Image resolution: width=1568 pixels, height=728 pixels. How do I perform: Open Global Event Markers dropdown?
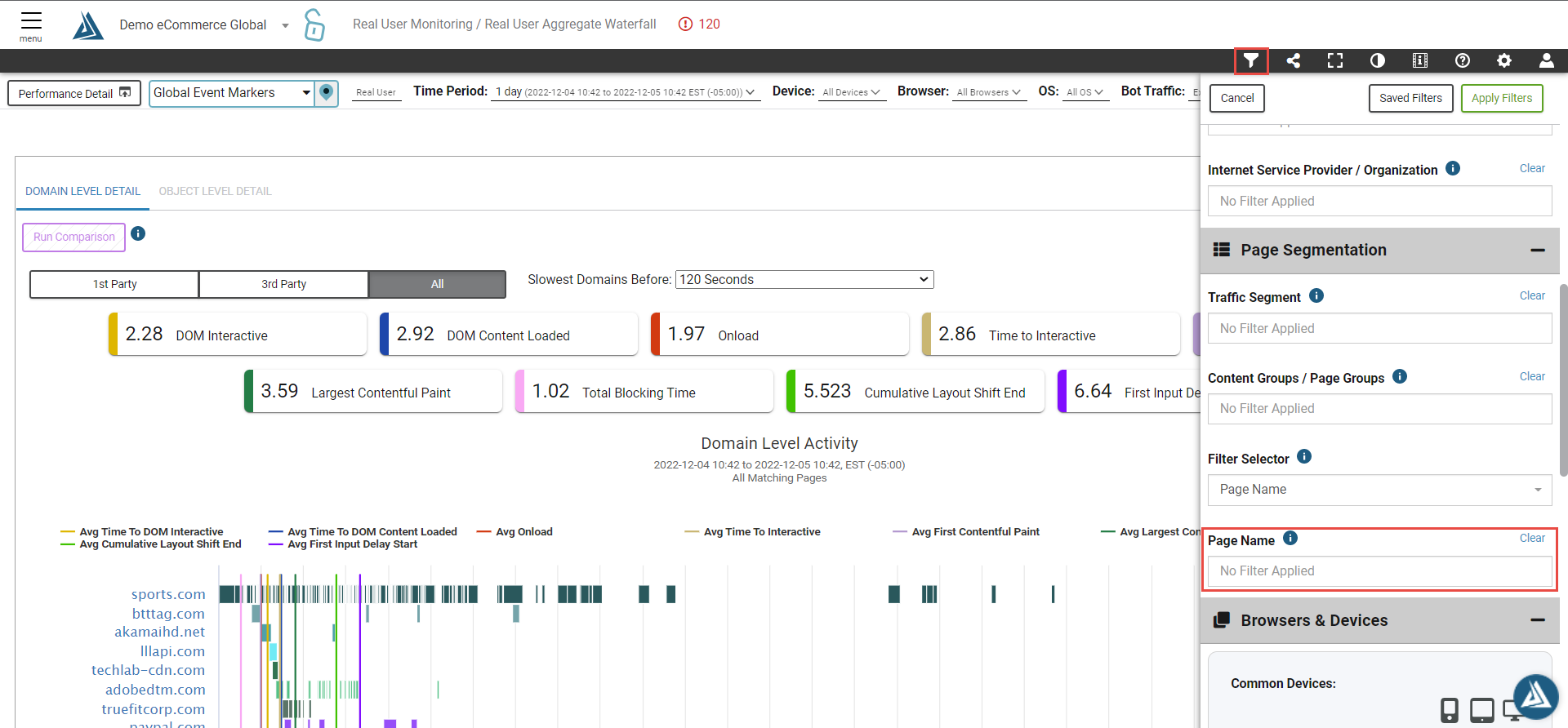(x=232, y=93)
